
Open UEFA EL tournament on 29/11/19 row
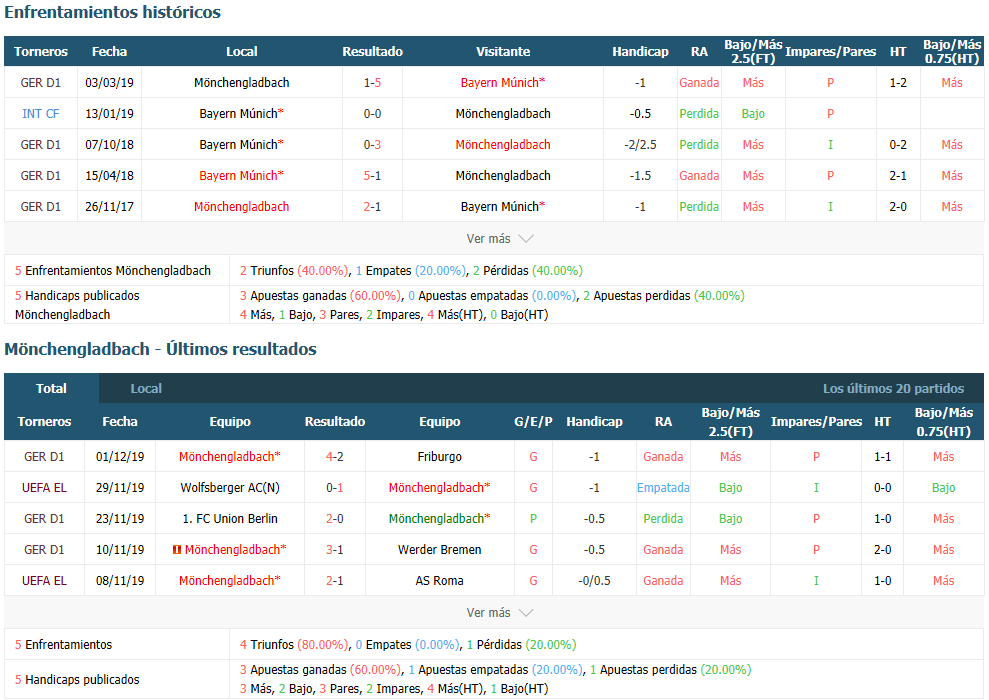pyautogui.click(x=44, y=487)
